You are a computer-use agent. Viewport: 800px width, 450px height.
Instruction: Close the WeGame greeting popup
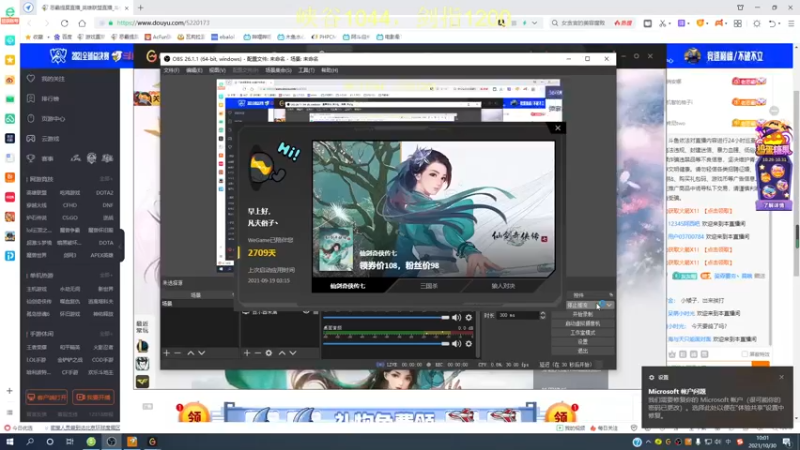click(x=558, y=128)
